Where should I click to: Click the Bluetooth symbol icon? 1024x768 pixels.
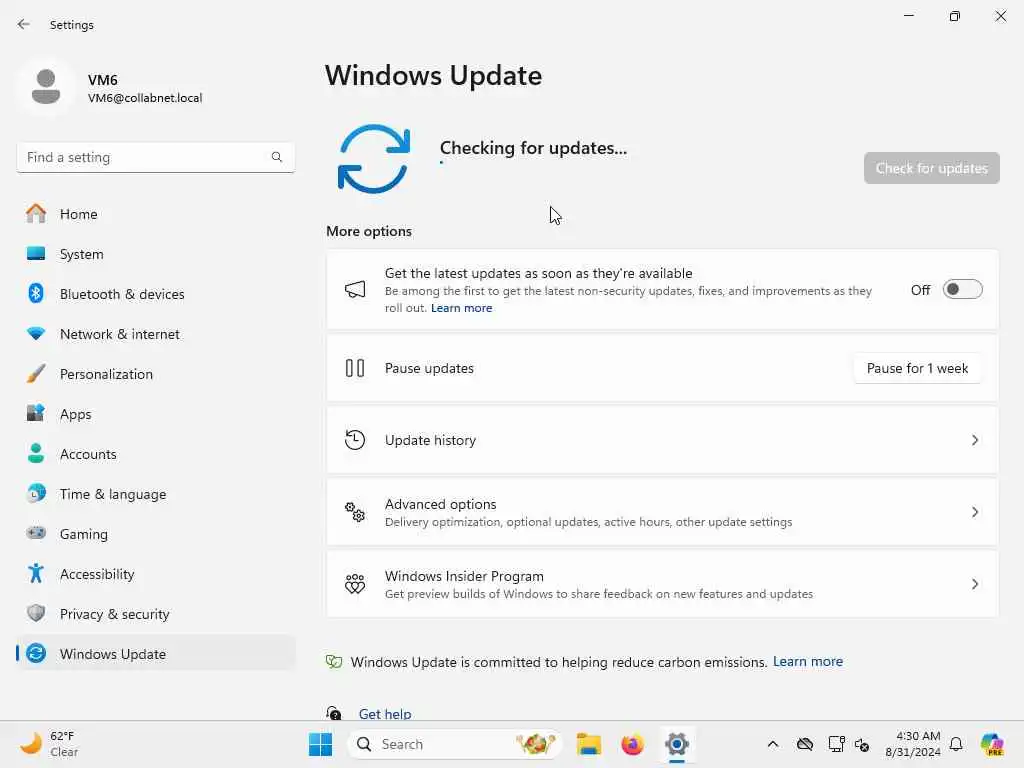point(36,293)
